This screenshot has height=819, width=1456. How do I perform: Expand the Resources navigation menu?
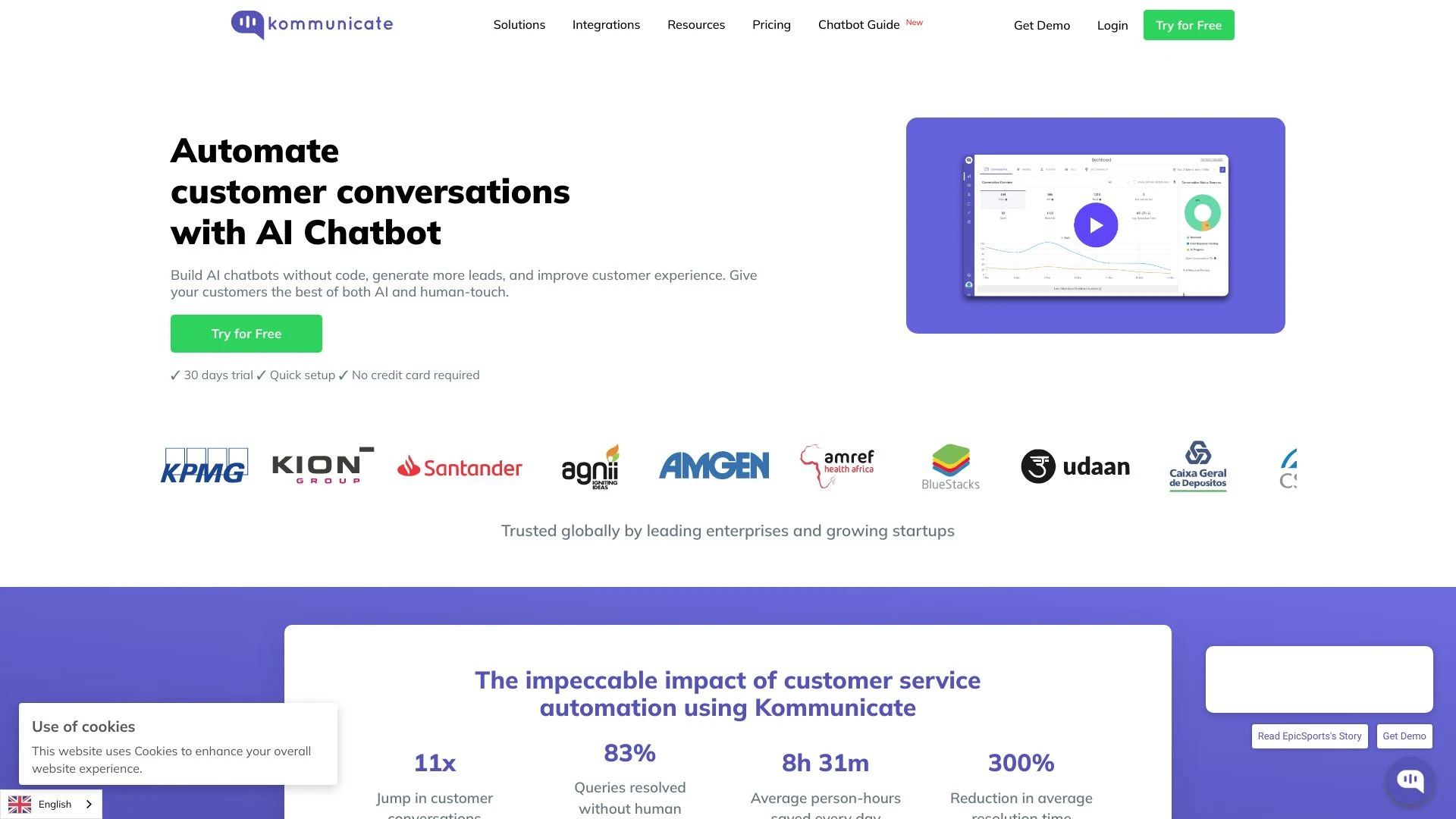point(696,24)
